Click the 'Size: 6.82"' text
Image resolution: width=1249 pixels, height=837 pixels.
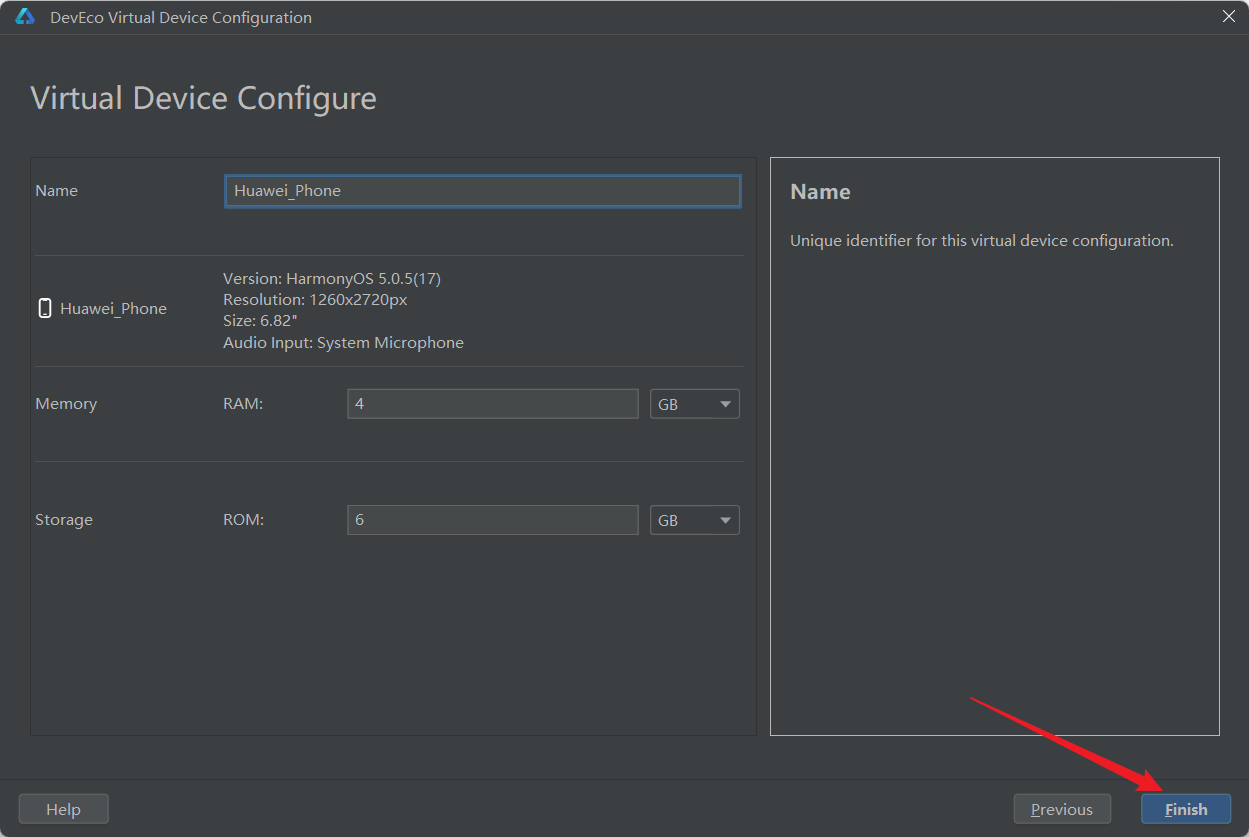[260, 321]
